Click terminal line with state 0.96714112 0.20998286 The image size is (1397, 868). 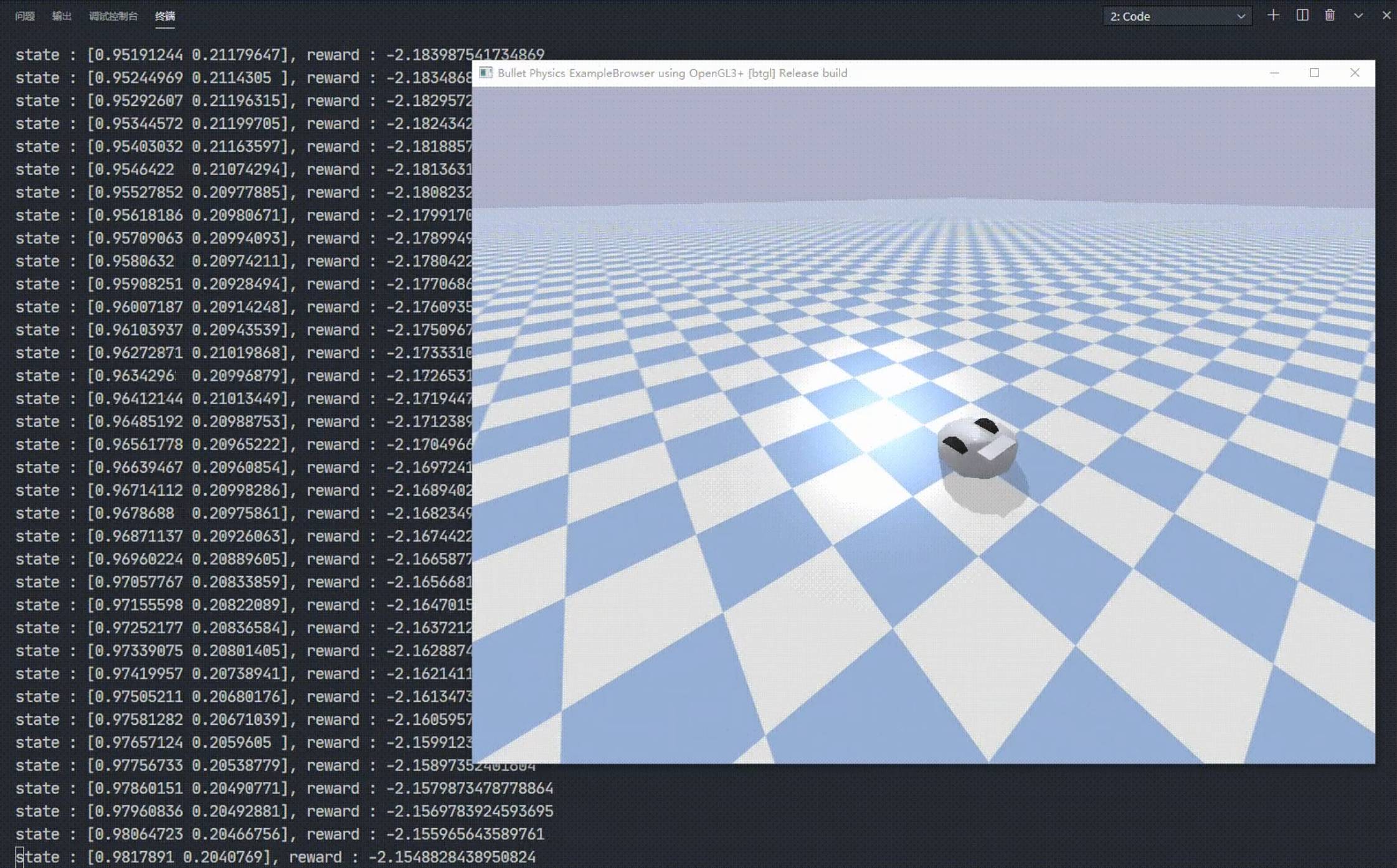(244, 490)
